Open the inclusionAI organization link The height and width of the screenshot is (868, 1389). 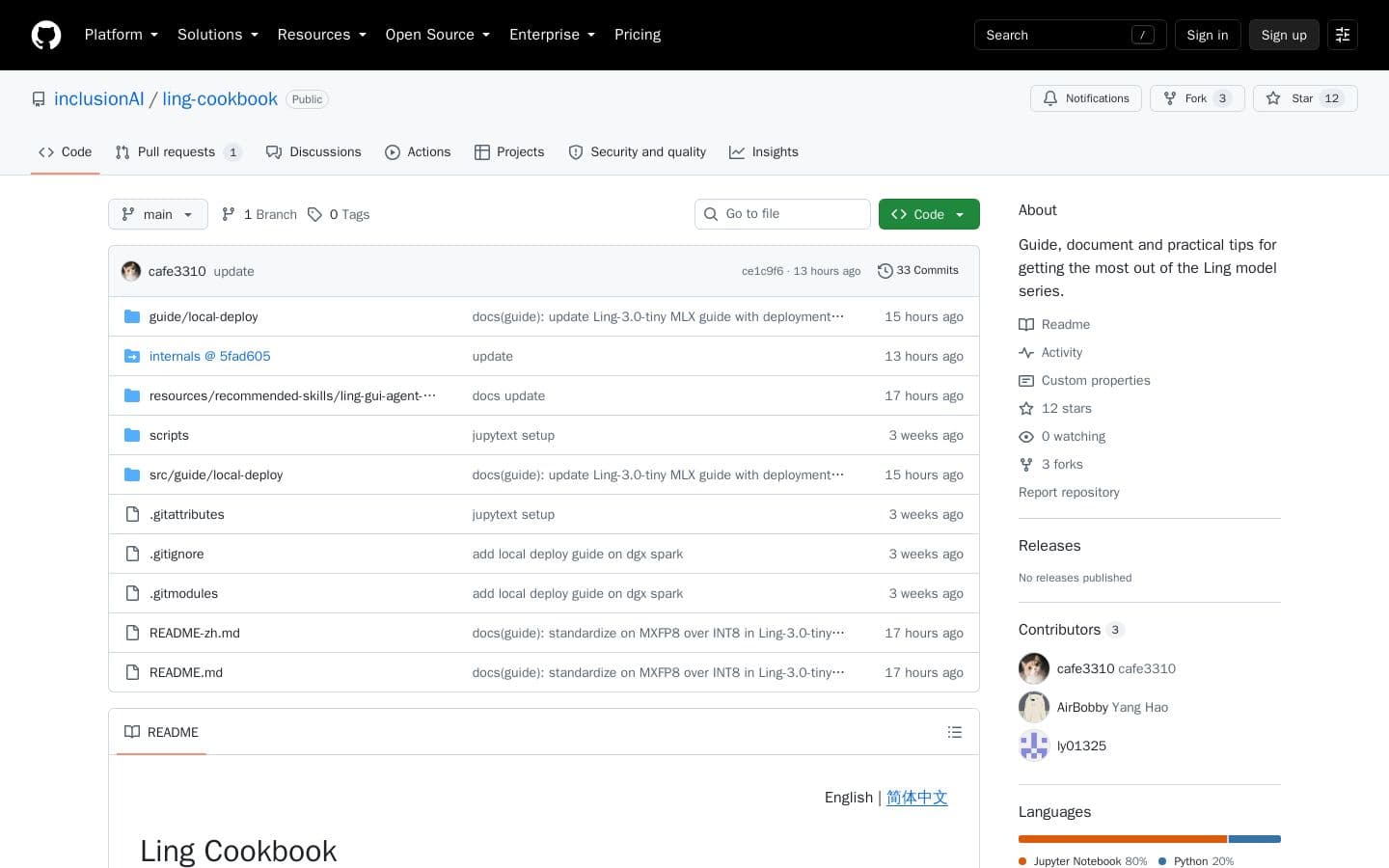click(x=98, y=99)
